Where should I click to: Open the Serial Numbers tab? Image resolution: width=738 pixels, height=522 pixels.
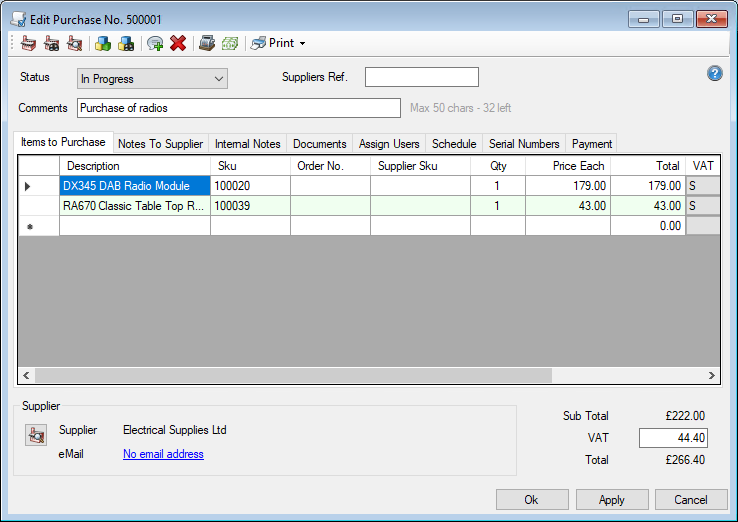point(524,144)
